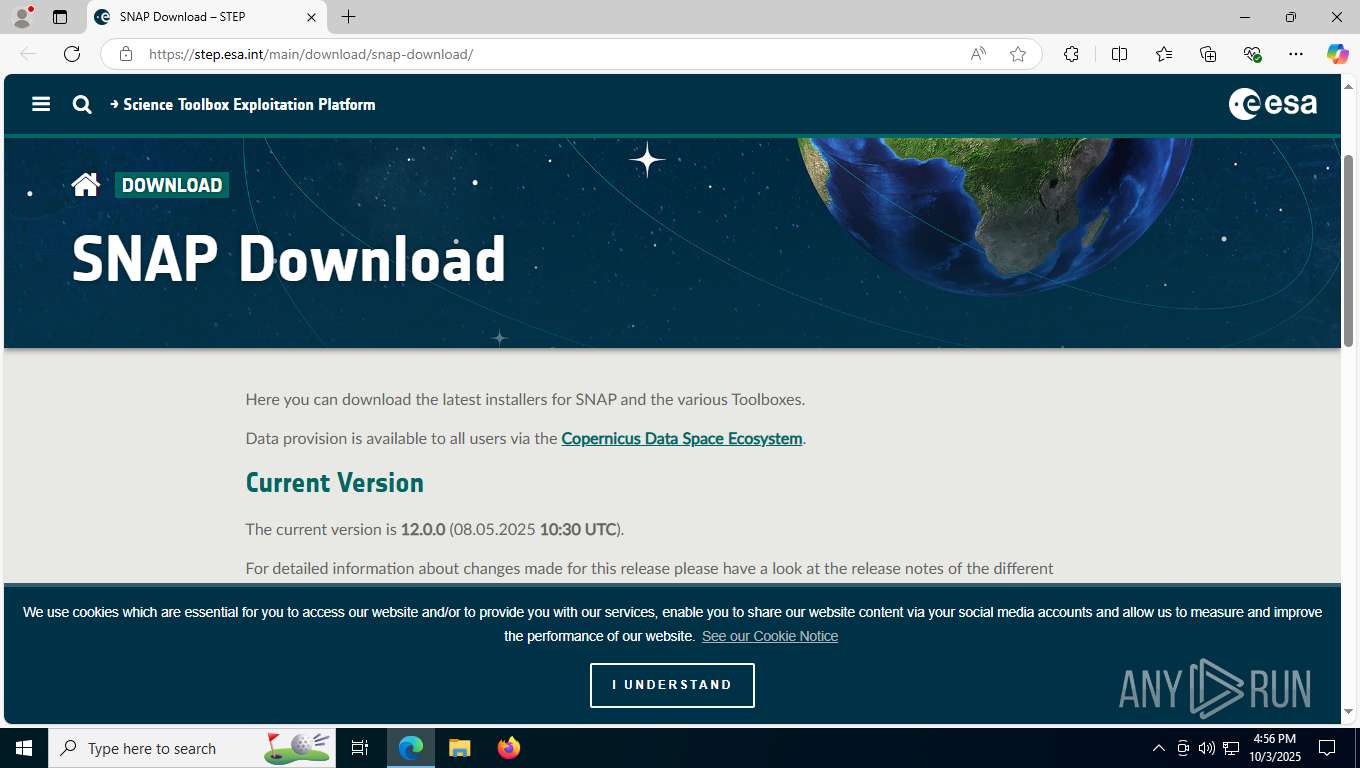Show hidden tray icons chevron

pyautogui.click(x=1158, y=748)
